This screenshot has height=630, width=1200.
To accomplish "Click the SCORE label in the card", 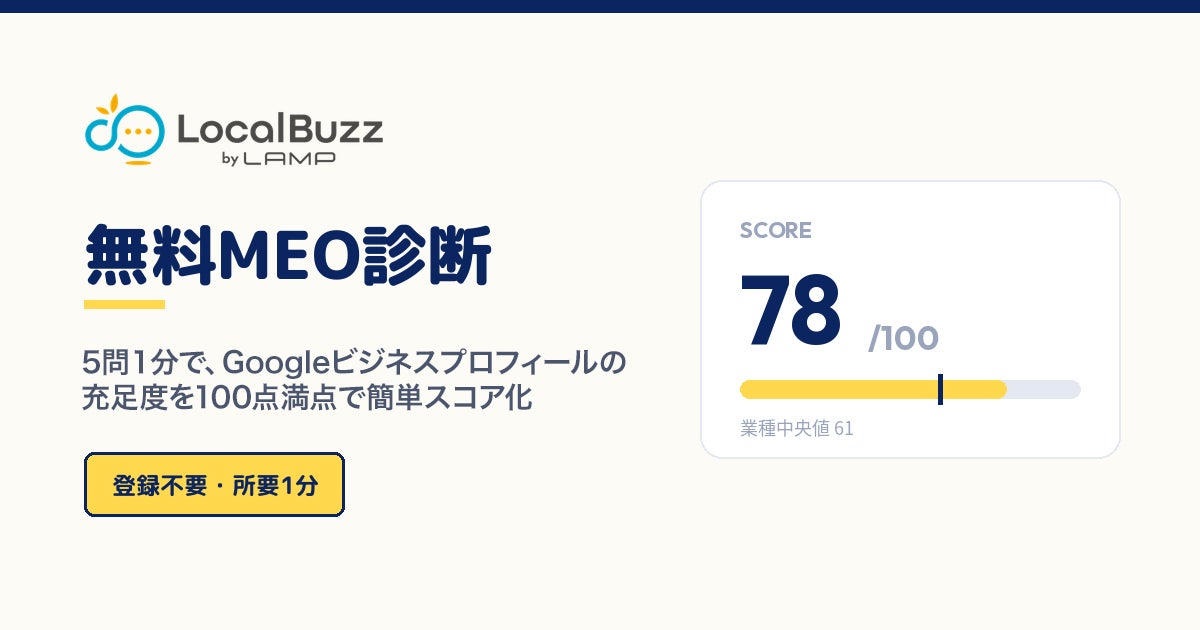I will [x=776, y=231].
